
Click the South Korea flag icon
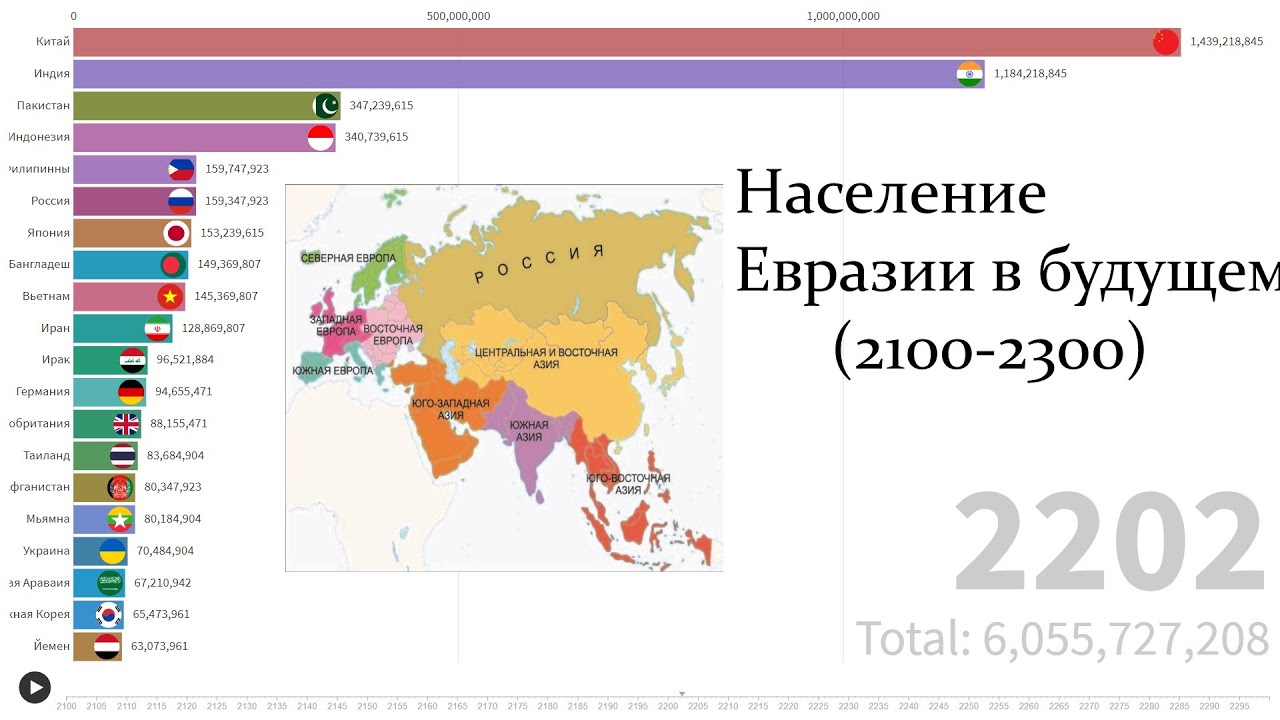click(x=109, y=614)
